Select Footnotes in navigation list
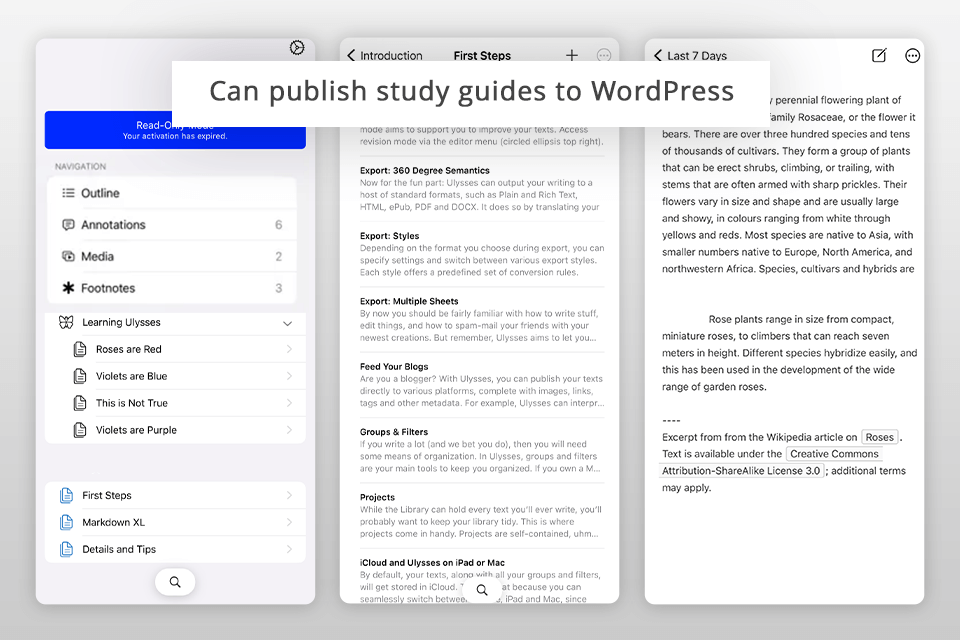 [x=172, y=288]
